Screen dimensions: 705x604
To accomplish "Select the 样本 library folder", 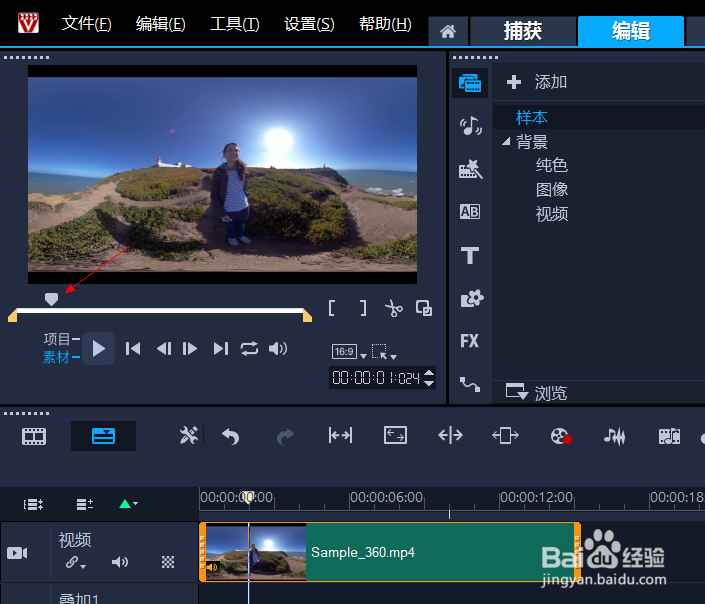I will (531, 117).
